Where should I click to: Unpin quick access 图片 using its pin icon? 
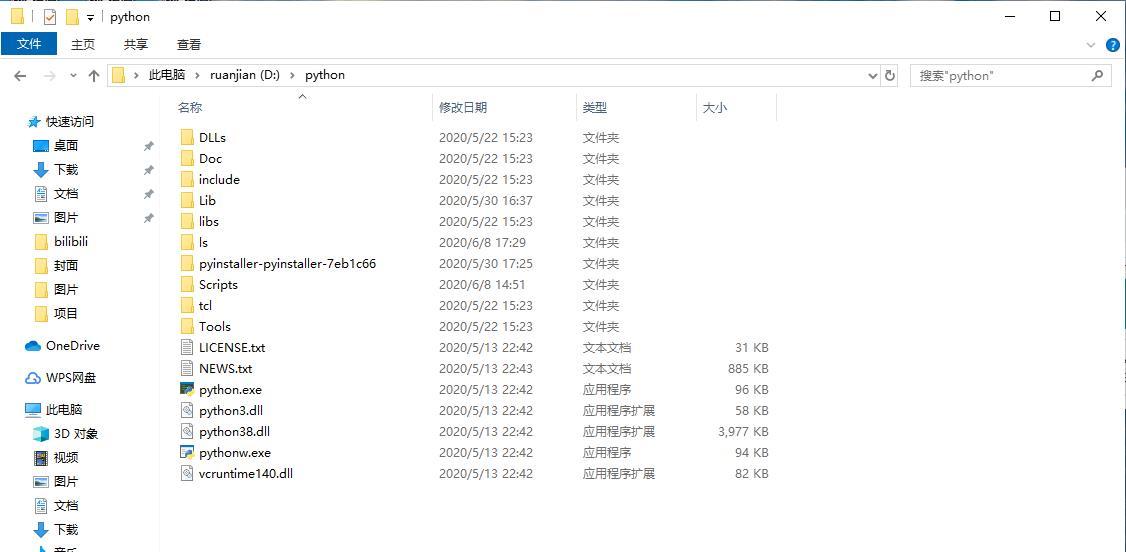(x=149, y=217)
